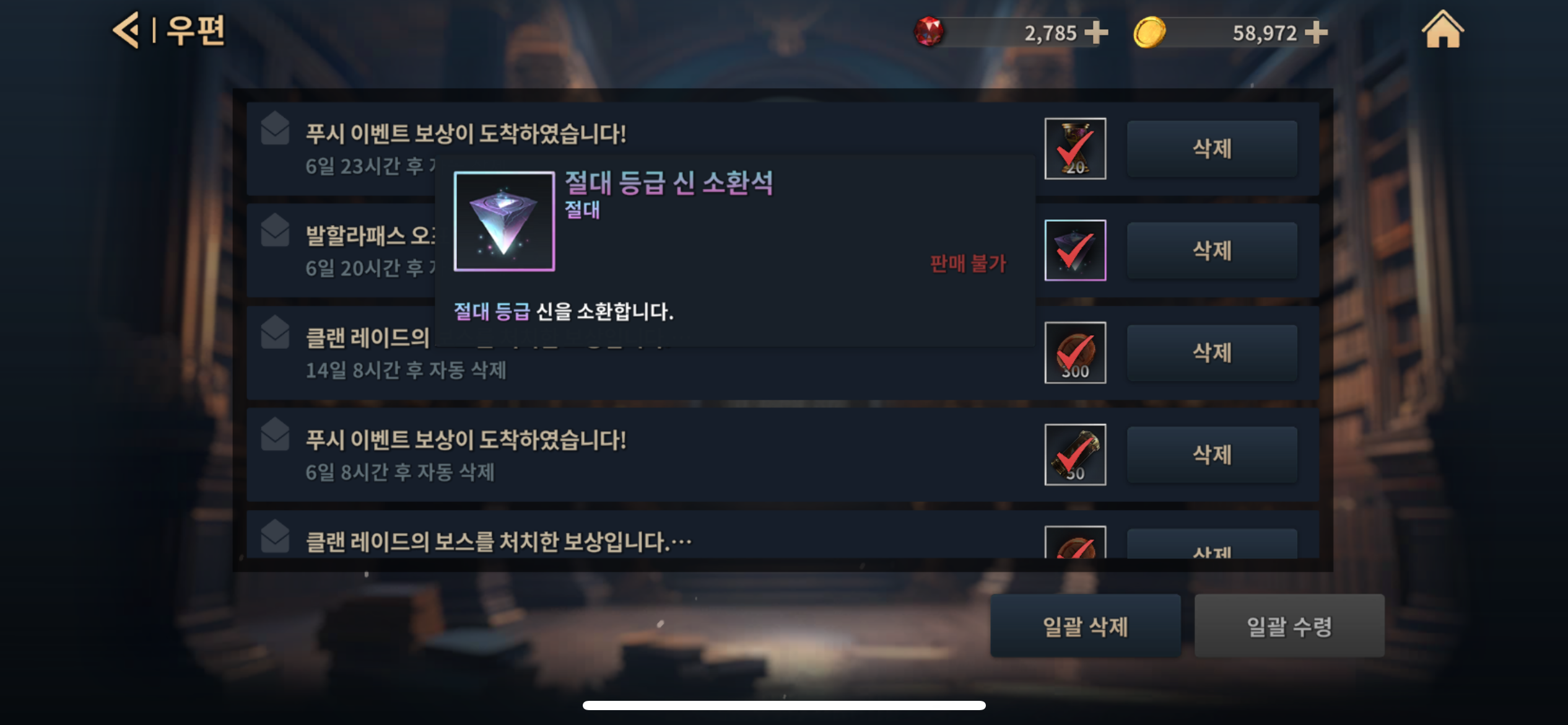This screenshot has height=725, width=1568.
Task: Tap the home icon in top right
Action: 1442,29
